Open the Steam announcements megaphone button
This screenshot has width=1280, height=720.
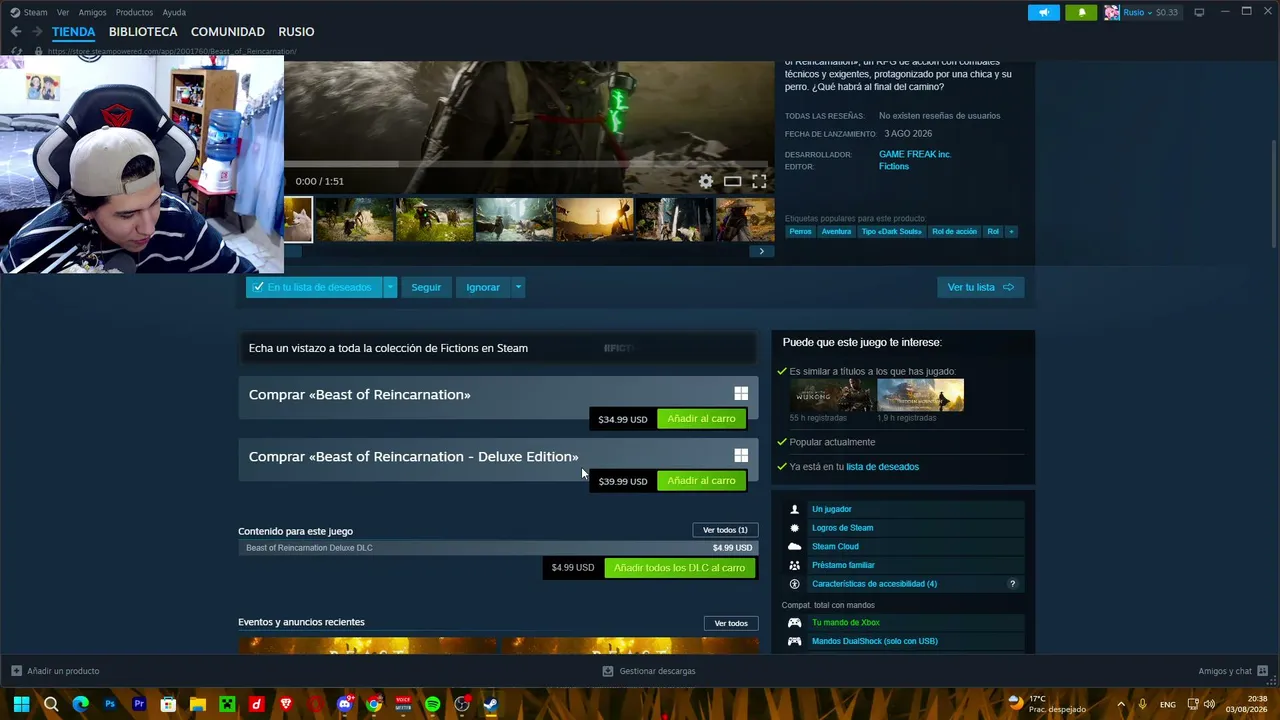point(1043,12)
